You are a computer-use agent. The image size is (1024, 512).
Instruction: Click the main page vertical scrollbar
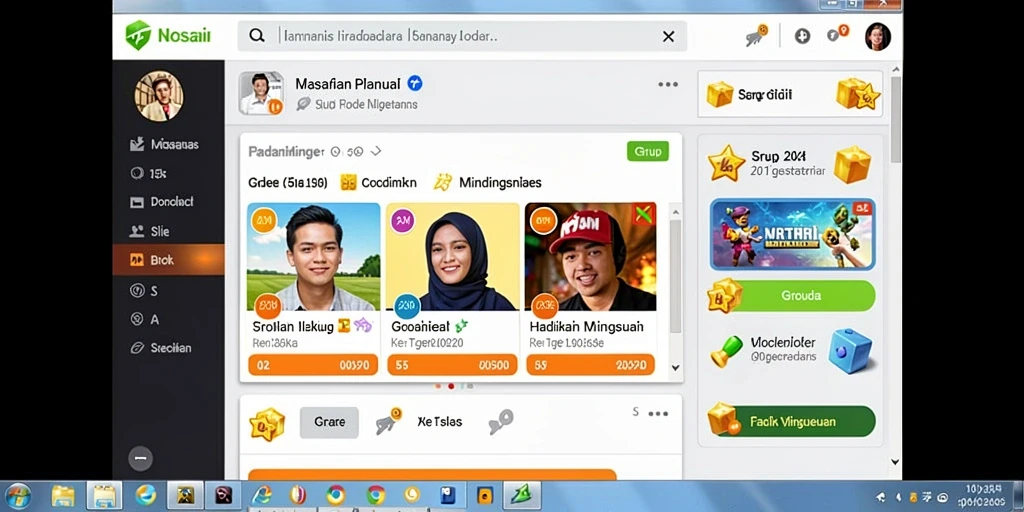pos(895,120)
